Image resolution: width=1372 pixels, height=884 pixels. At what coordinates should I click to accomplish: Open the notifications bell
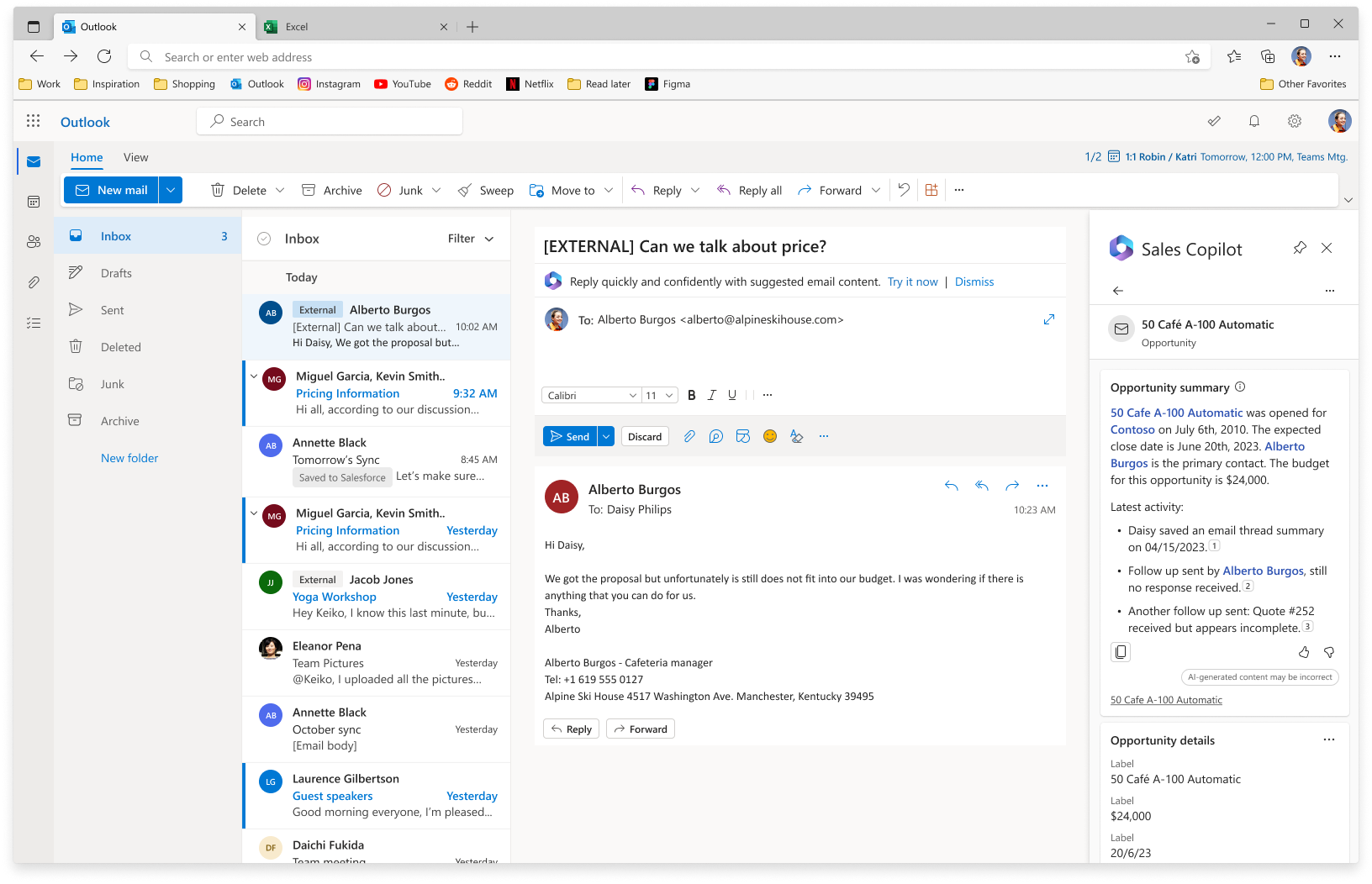[1253, 122]
